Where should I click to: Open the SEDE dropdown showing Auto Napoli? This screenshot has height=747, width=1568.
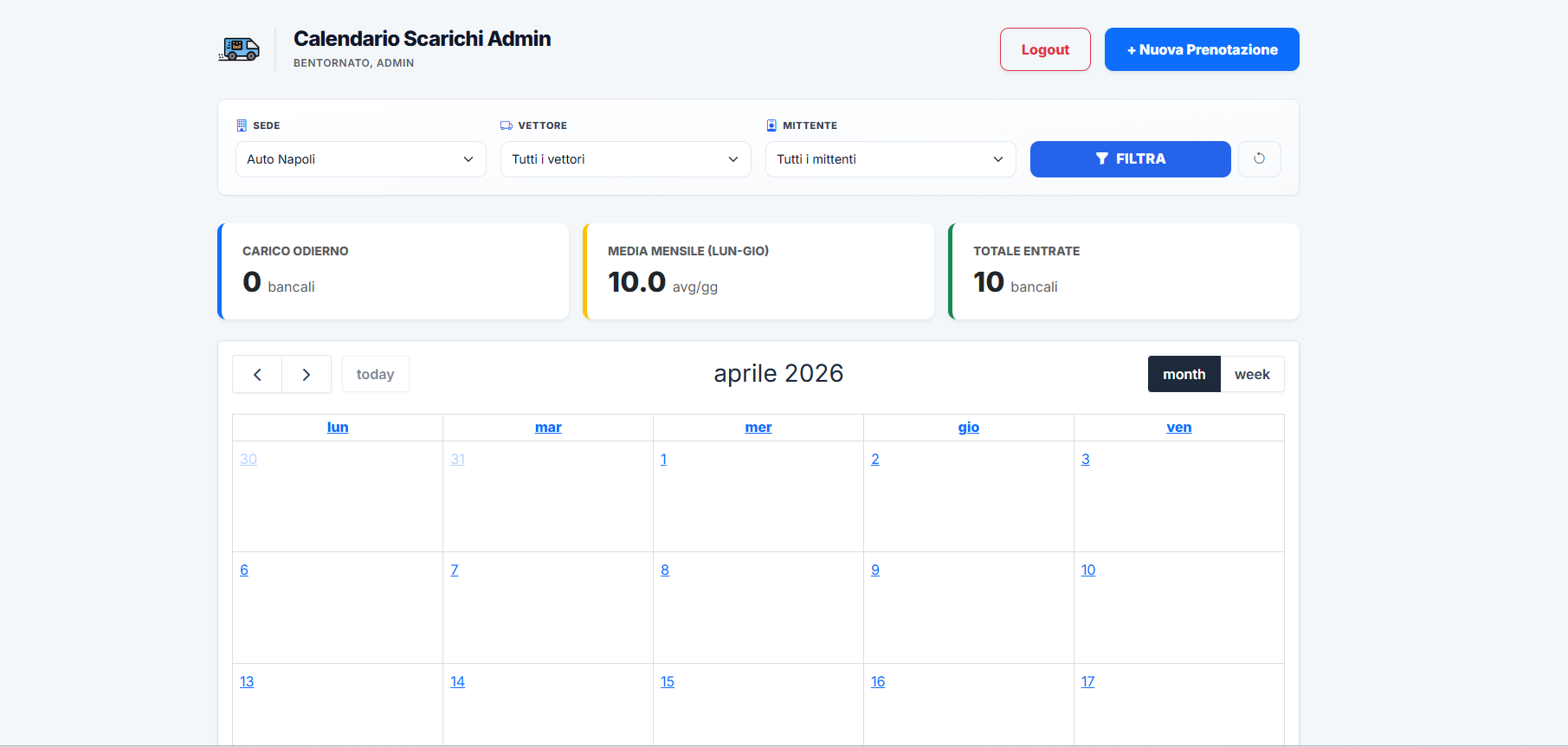(x=361, y=159)
